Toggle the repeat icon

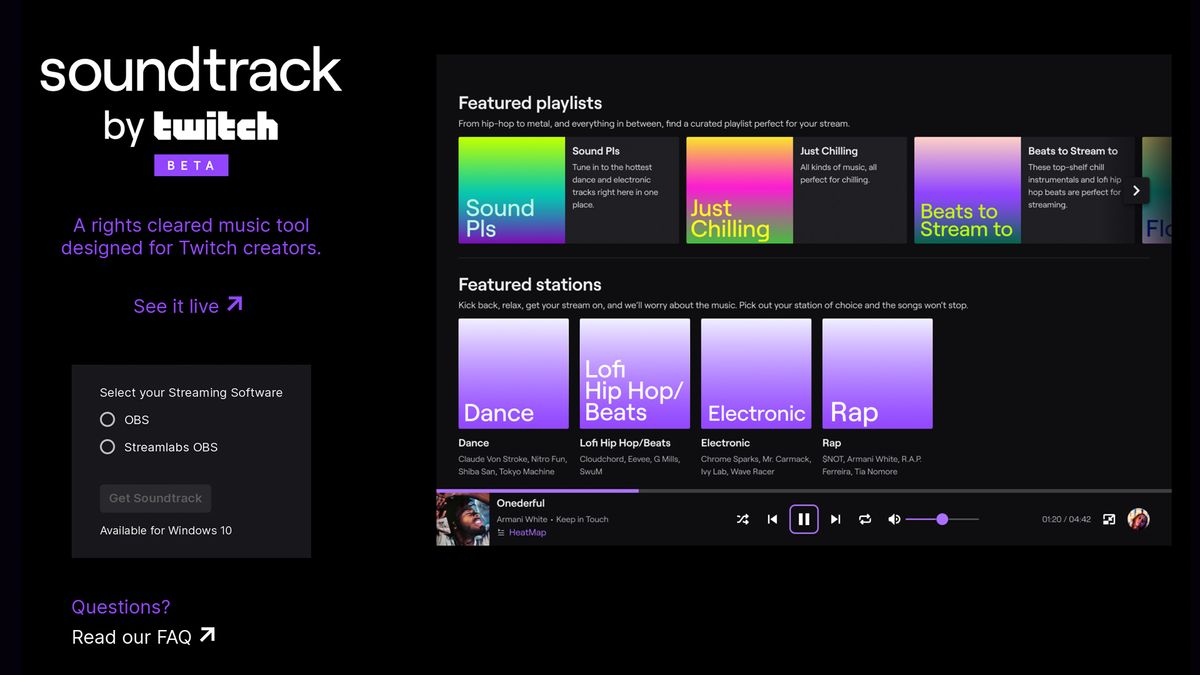point(865,519)
